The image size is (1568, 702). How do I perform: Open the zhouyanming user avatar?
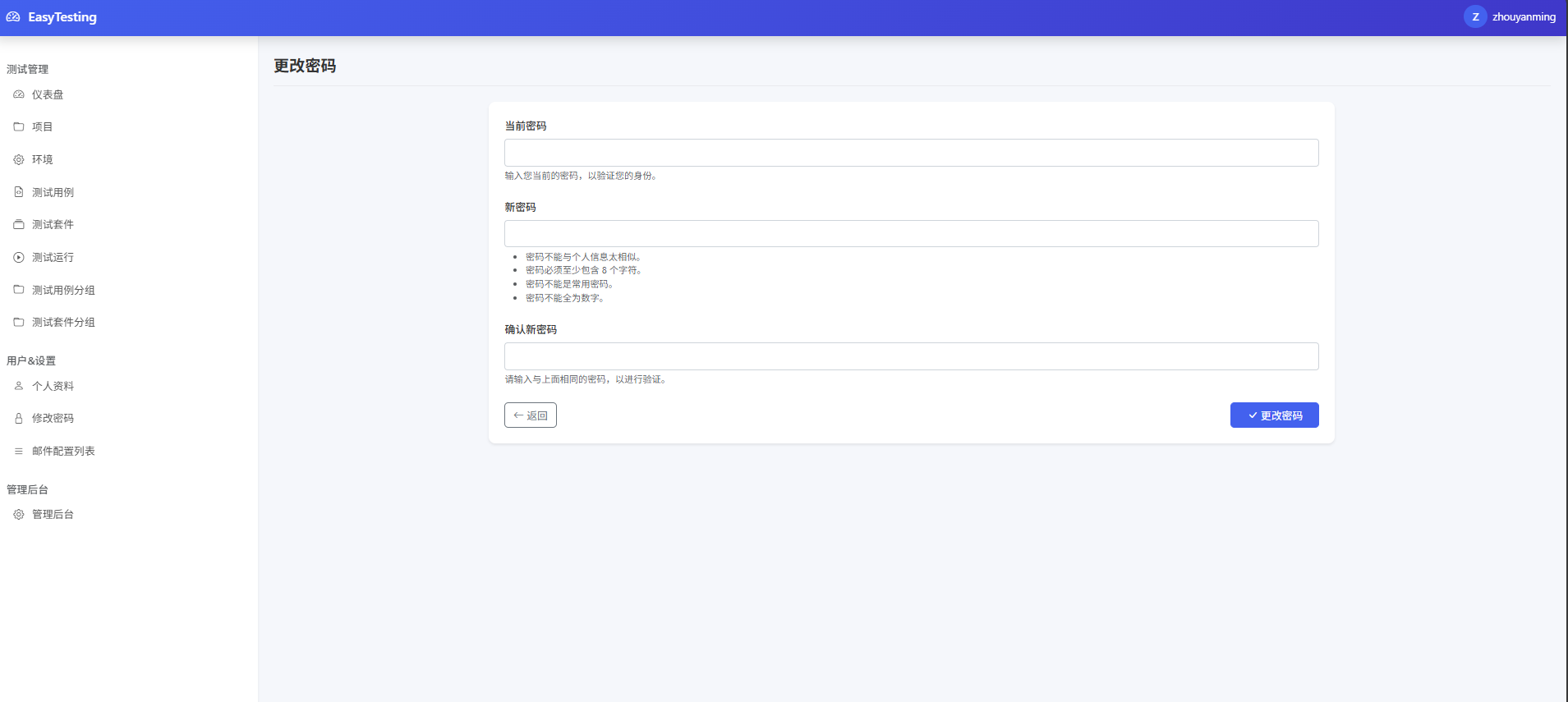(x=1475, y=16)
